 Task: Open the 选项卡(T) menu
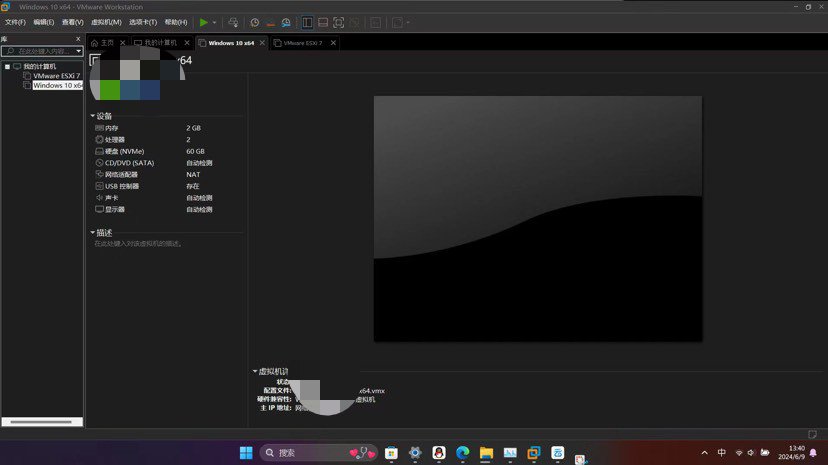click(143, 22)
